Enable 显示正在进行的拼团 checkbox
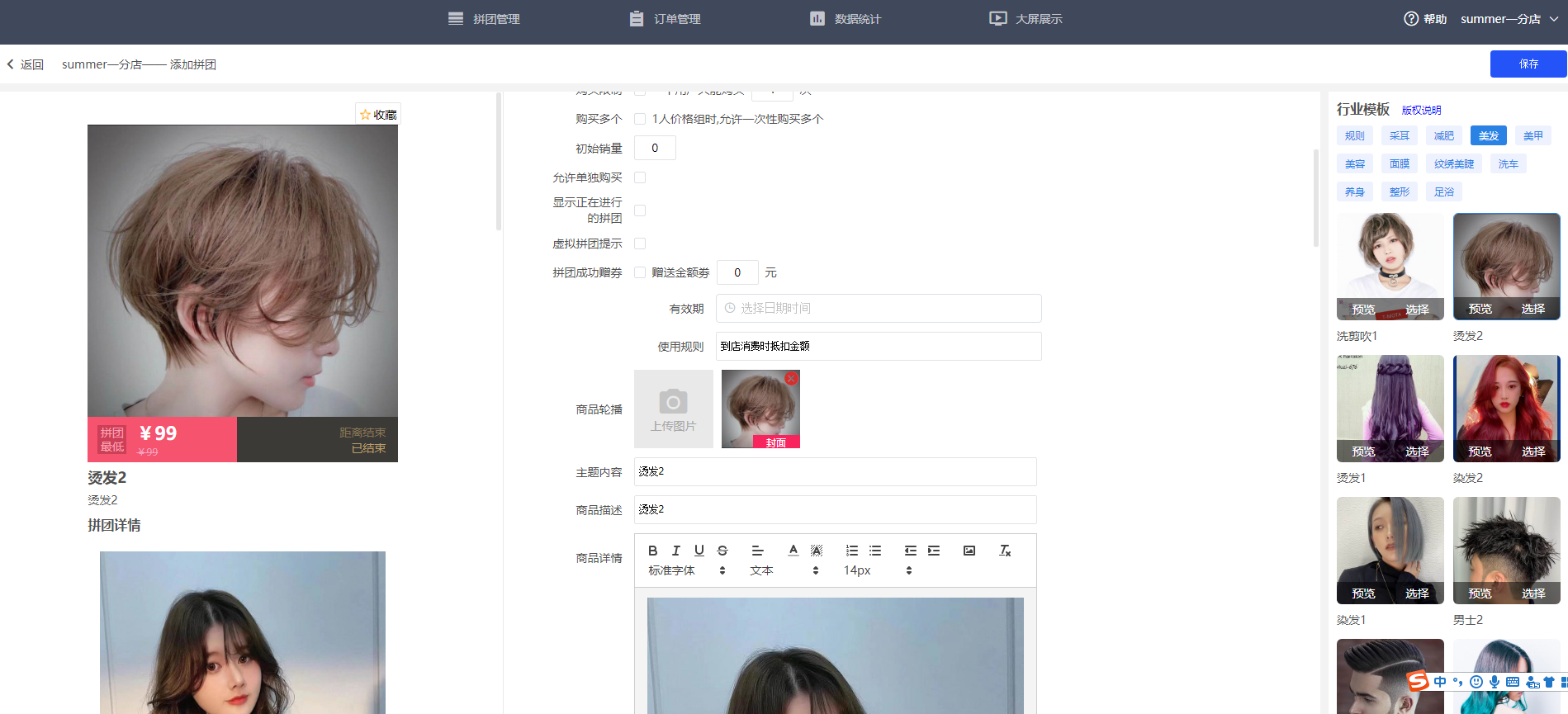 click(x=640, y=210)
